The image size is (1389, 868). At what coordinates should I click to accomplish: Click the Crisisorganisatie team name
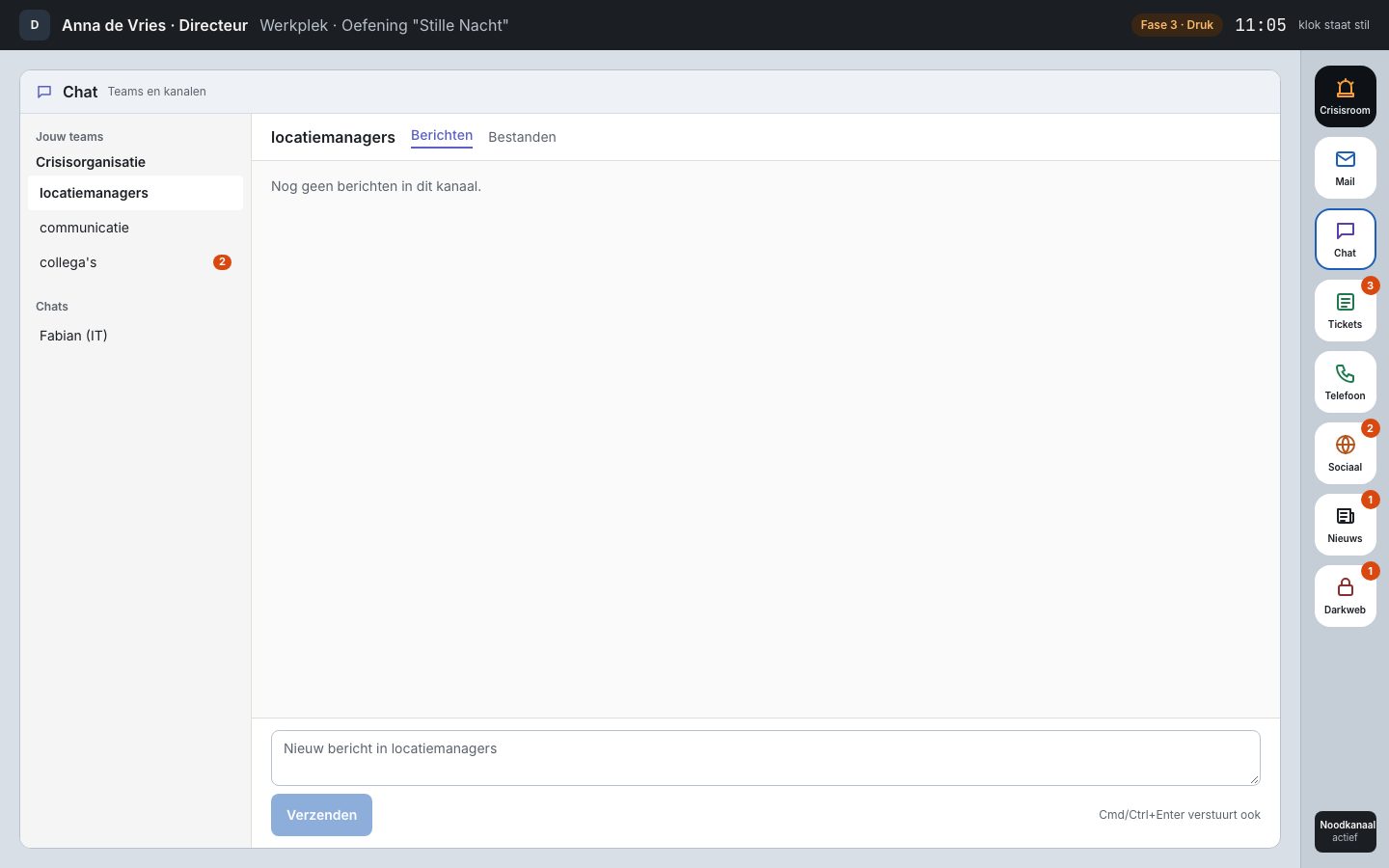(91, 162)
